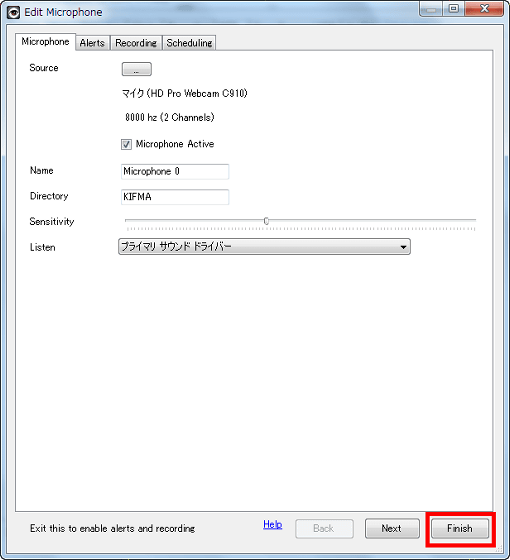Click the Sensitivity label
The width and height of the screenshot is (510, 560).
(52, 222)
